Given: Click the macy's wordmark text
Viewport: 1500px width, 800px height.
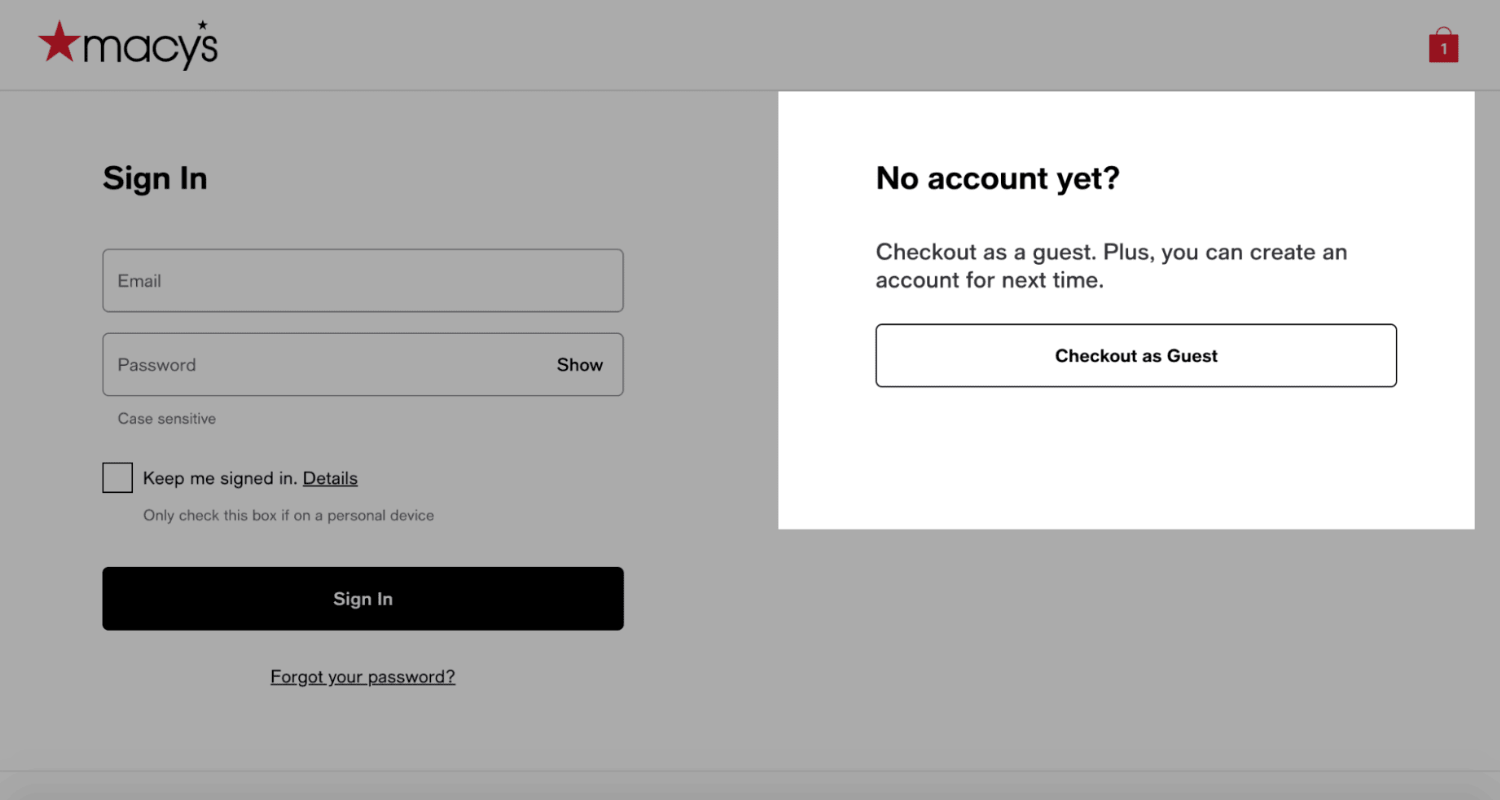Looking at the screenshot, I should tap(150, 47).
